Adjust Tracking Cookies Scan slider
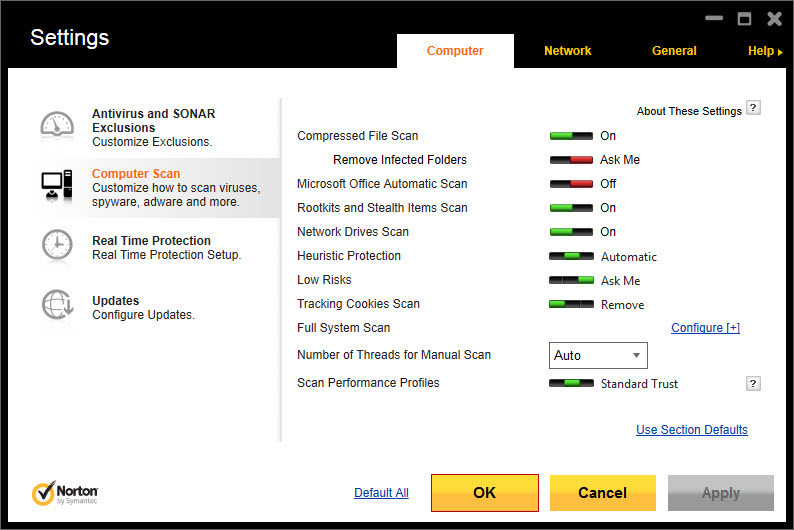 coord(571,304)
